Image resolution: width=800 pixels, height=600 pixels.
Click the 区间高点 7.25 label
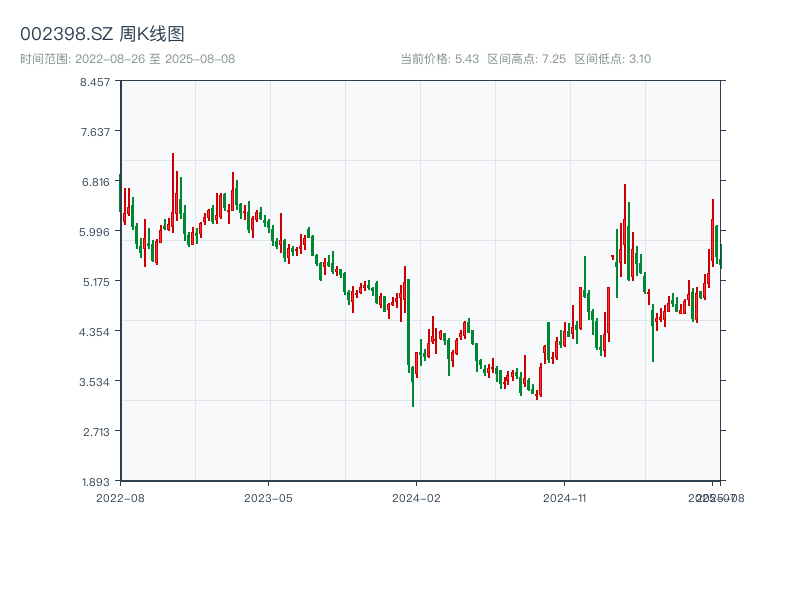pos(527,59)
